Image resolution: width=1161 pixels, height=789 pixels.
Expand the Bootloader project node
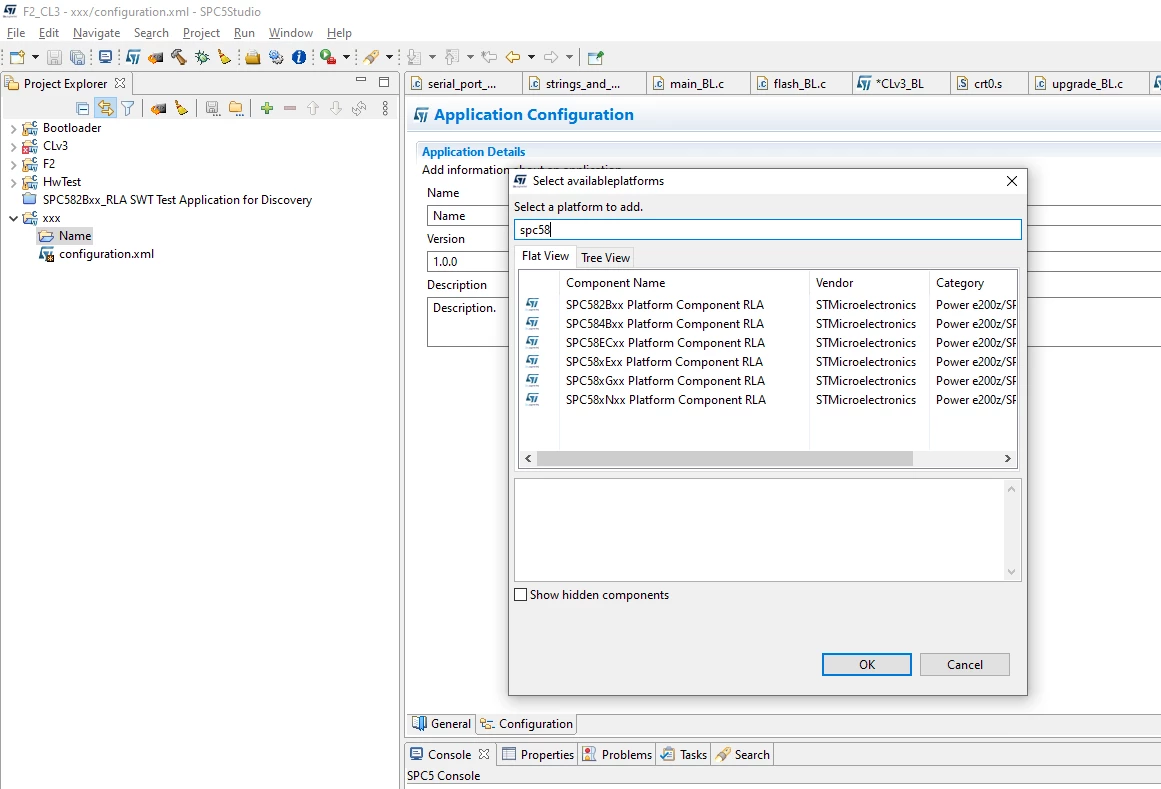point(13,128)
